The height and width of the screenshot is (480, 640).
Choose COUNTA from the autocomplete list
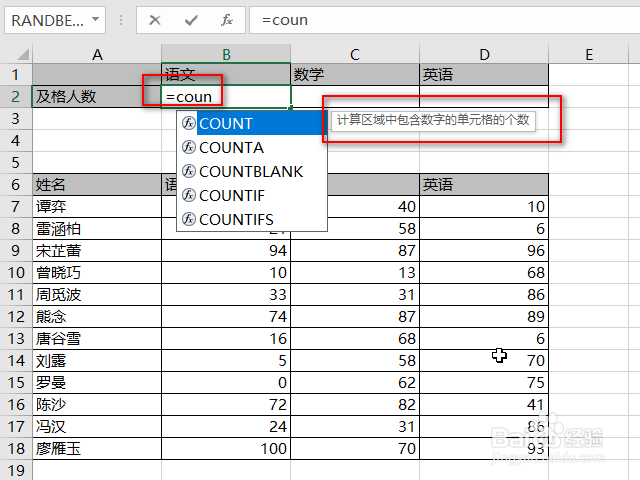coord(252,147)
